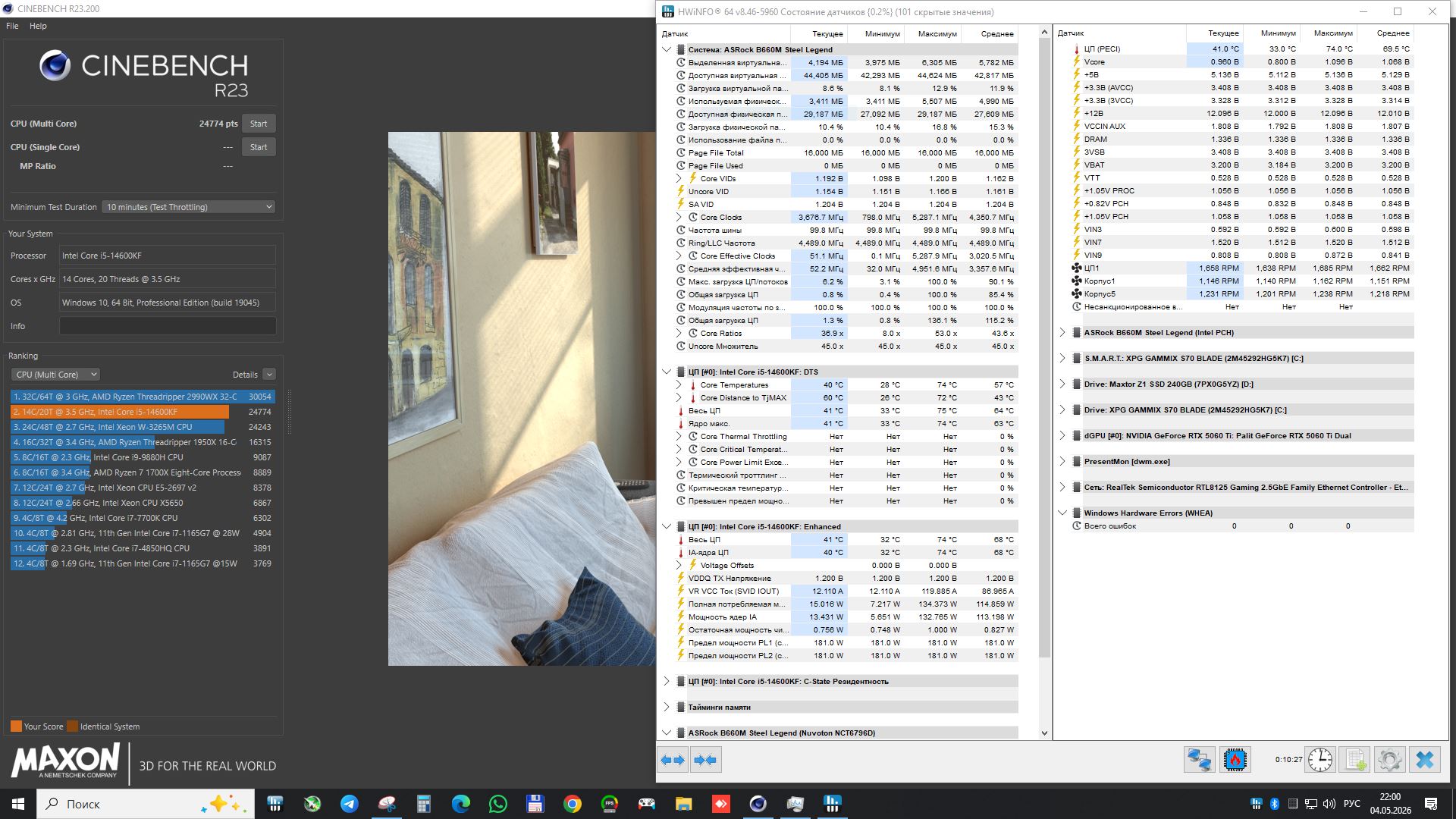Click HWiNFO collapse columns arrows button
Viewport: 1456px width, 819px height.
[x=705, y=760]
